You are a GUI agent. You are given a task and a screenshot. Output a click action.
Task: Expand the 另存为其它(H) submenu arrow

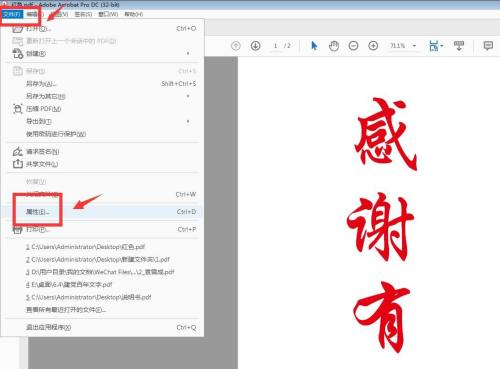coord(188,96)
